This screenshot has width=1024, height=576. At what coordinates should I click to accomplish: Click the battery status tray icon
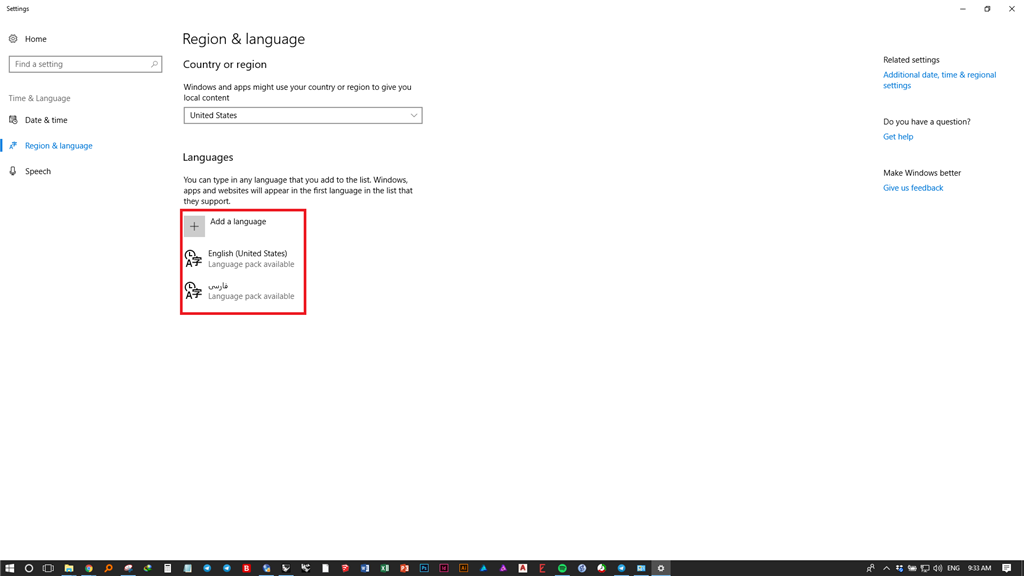click(x=912, y=568)
